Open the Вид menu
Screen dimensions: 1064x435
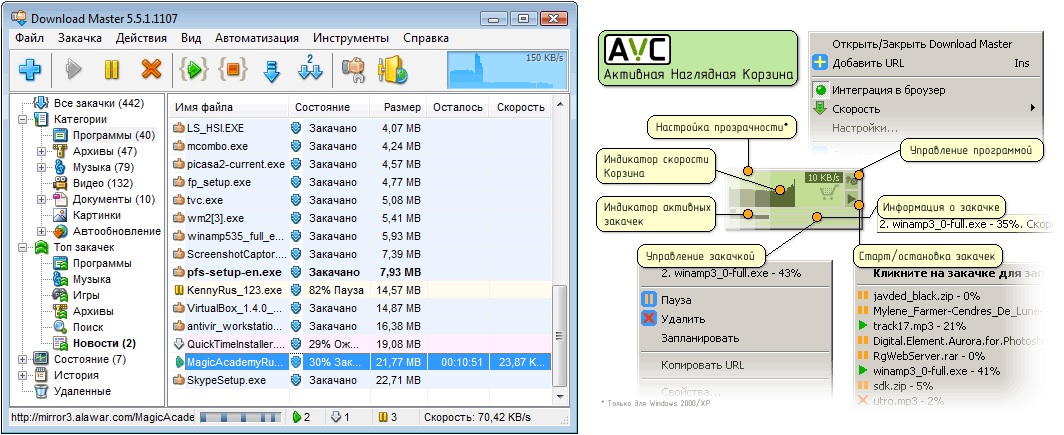point(191,38)
